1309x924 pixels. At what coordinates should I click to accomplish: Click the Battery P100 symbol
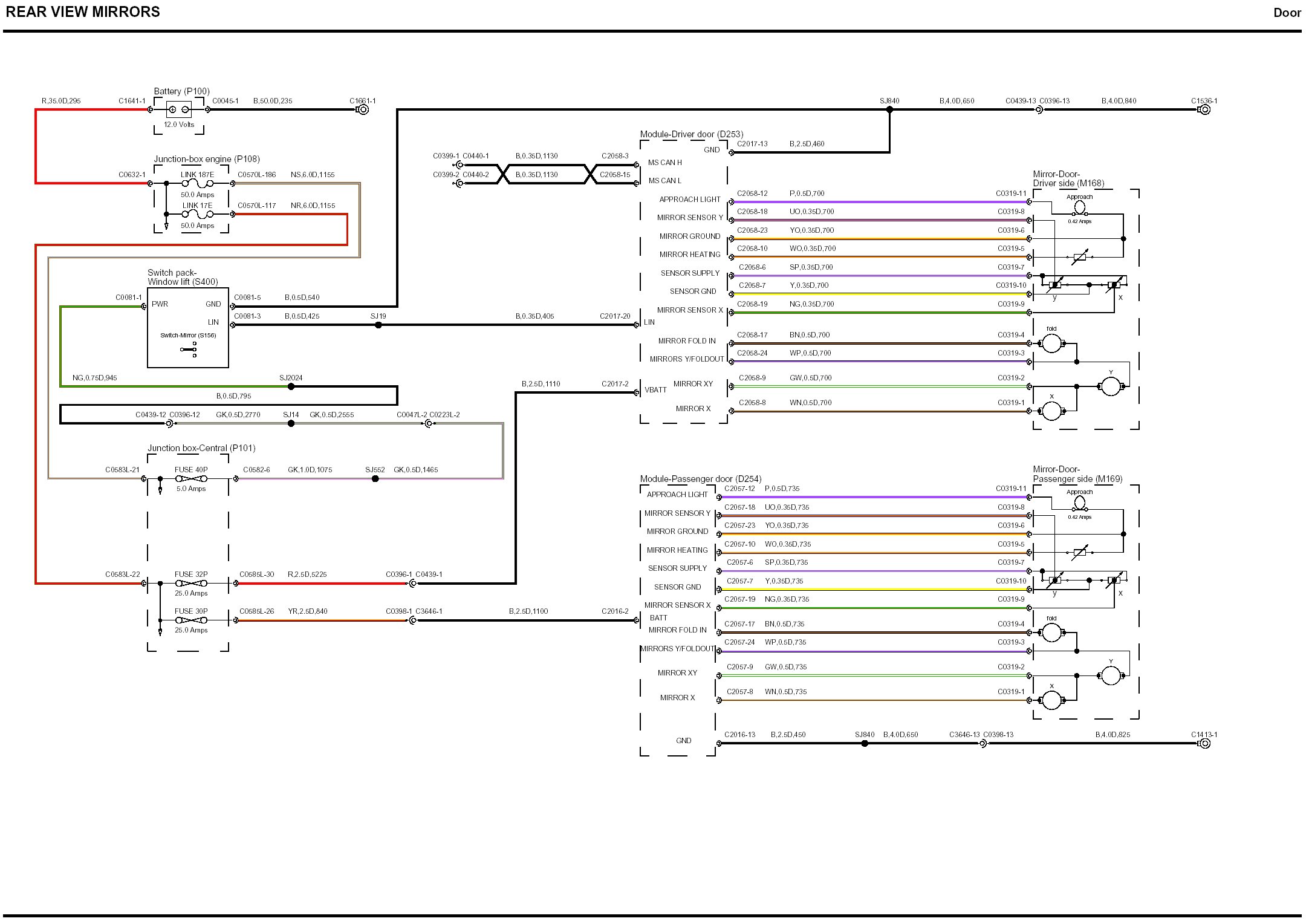click(x=179, y=109)
